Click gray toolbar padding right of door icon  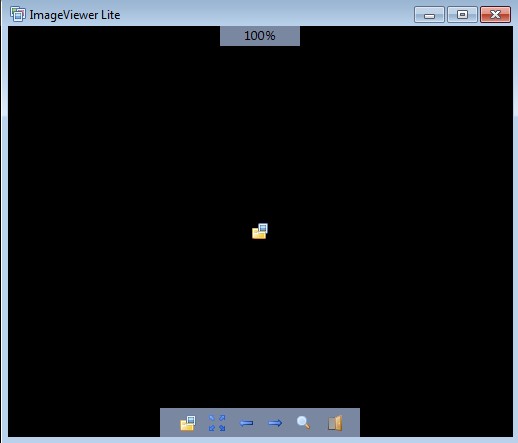(x=351, y=423)
